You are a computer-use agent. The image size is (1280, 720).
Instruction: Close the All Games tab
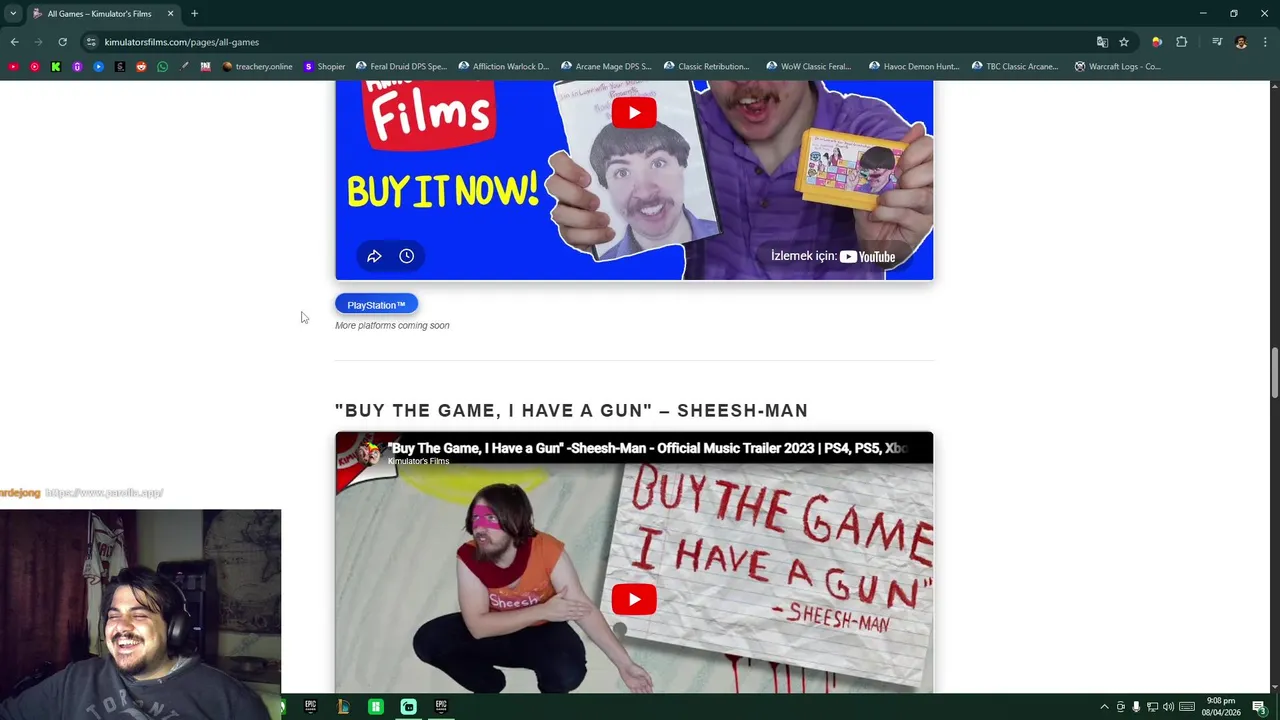click(x=170, y=14)
